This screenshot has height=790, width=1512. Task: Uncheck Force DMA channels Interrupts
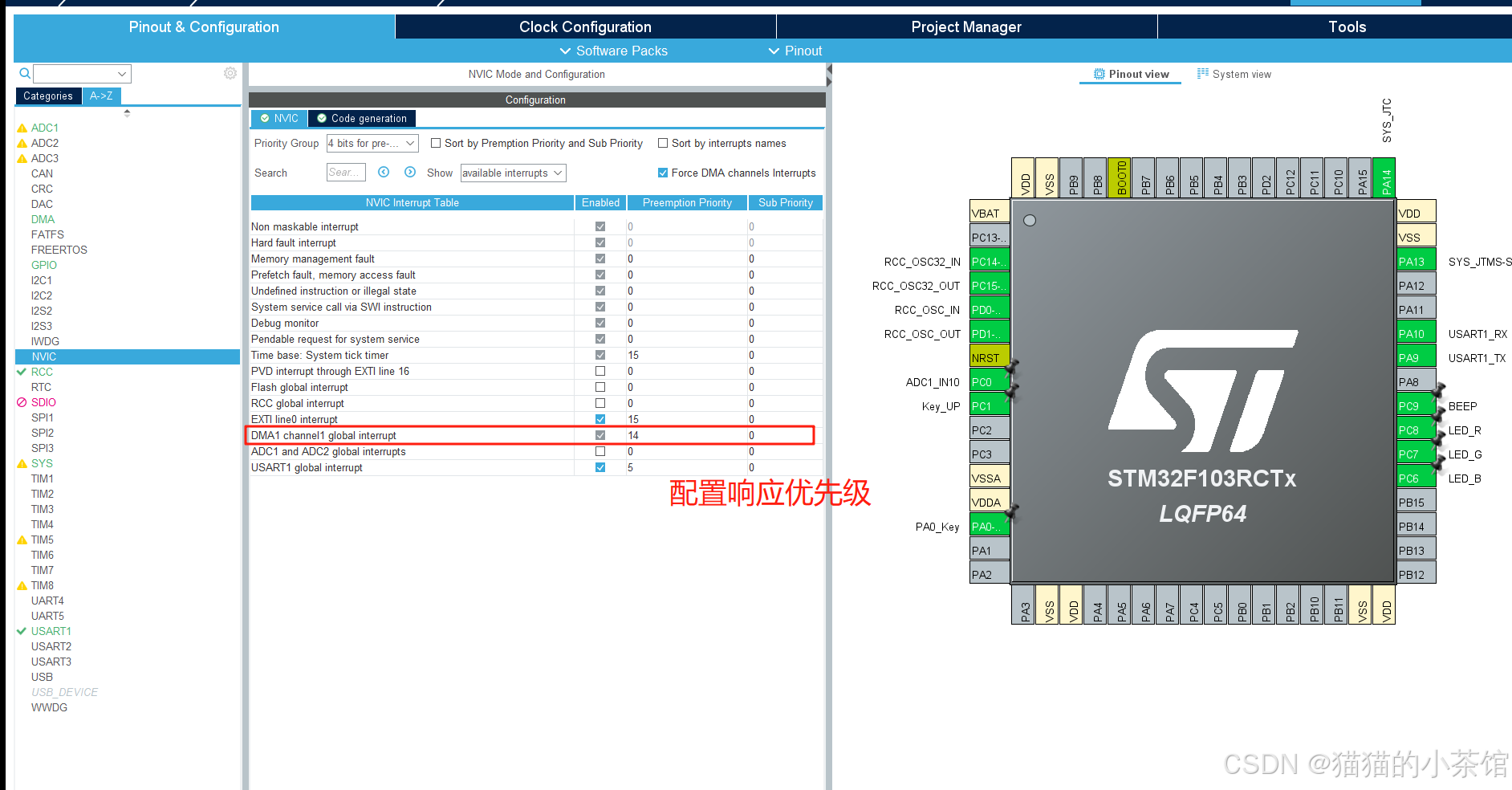(x=663, y=173)
